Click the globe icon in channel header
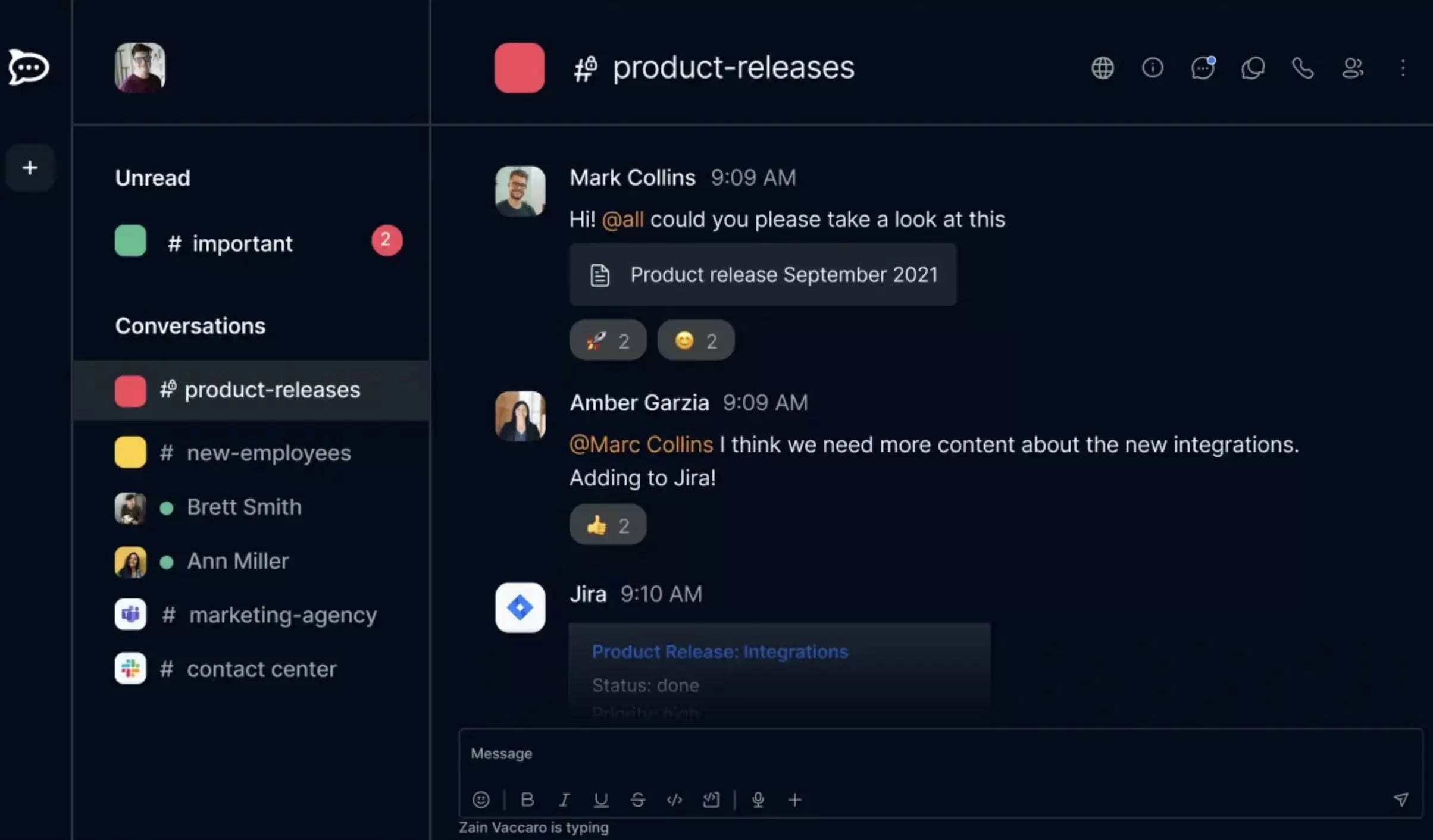Viewport: 1433px width, 840px height. (1102, 68)
